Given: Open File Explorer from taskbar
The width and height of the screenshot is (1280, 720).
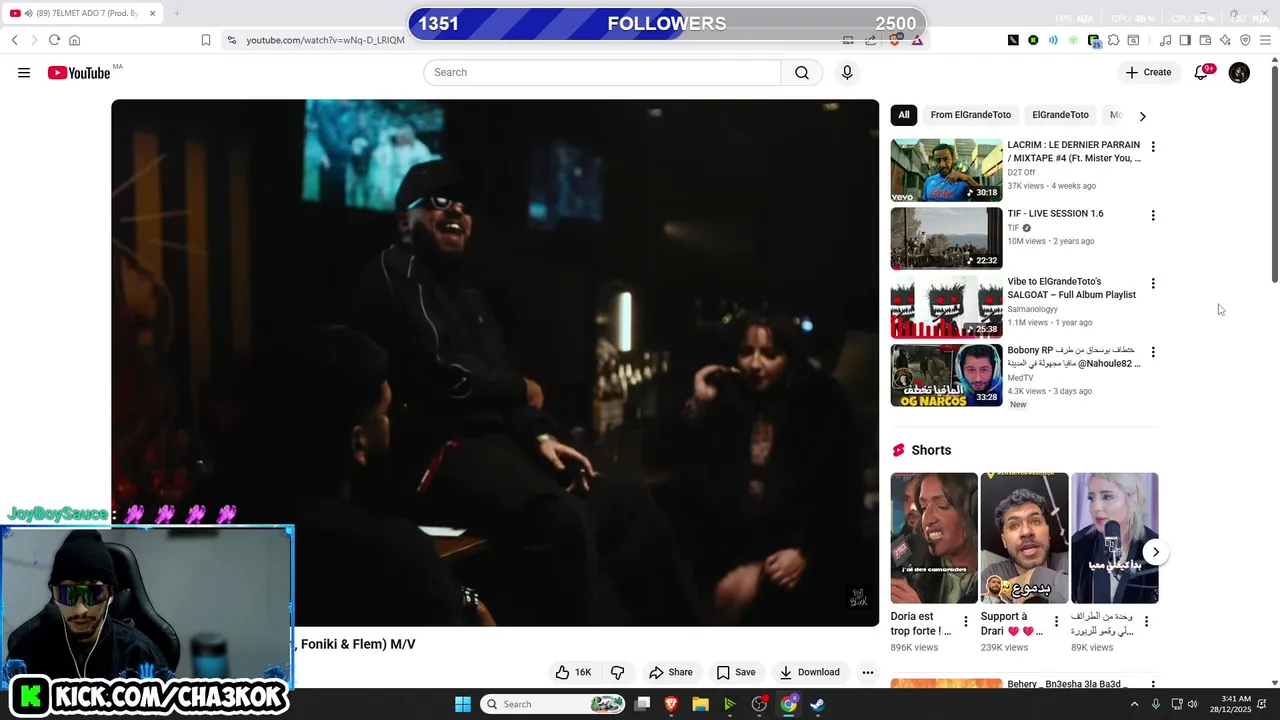Looking at the screenshot, I should point(701,704).
